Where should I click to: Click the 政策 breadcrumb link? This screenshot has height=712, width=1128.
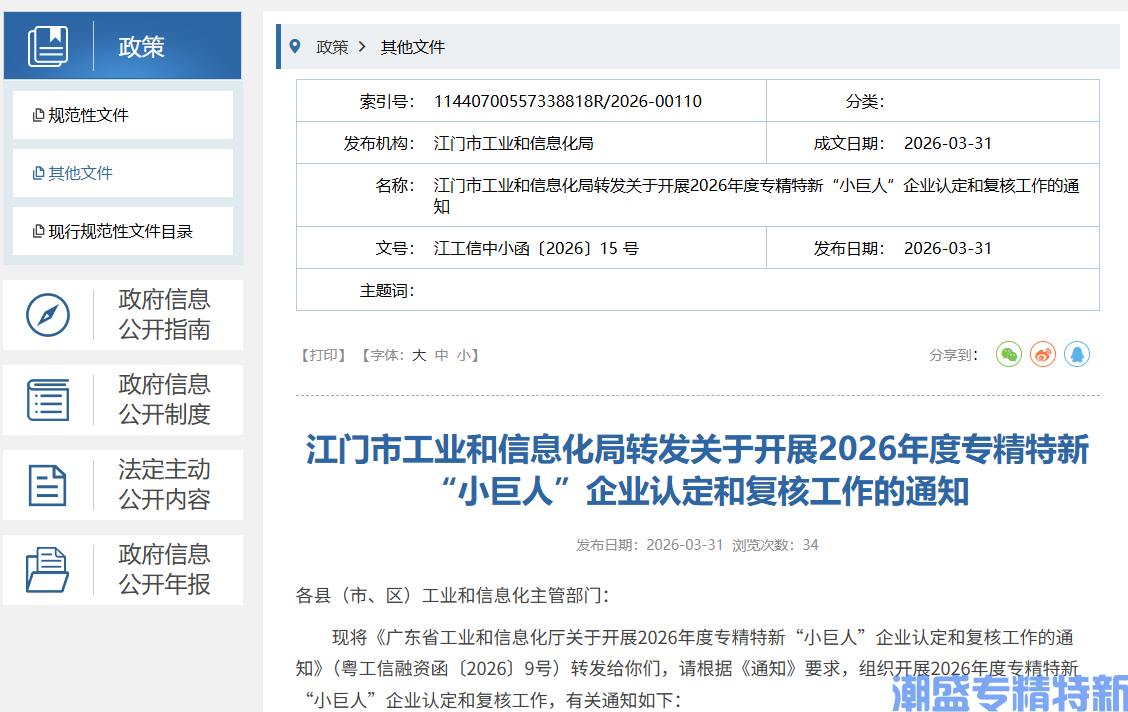click(333, 46)
